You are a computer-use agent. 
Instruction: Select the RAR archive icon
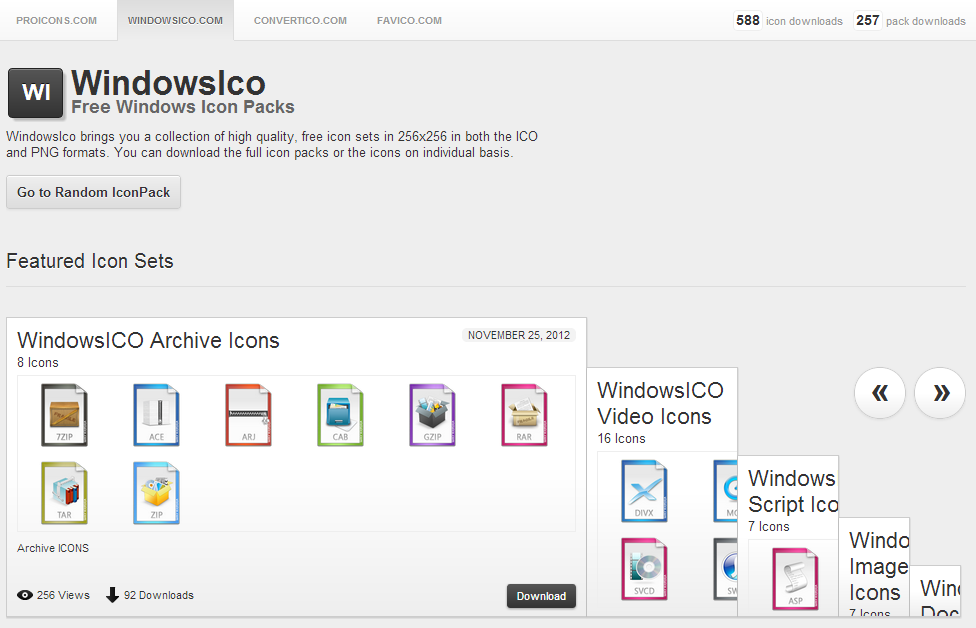(x=524, y=415)
